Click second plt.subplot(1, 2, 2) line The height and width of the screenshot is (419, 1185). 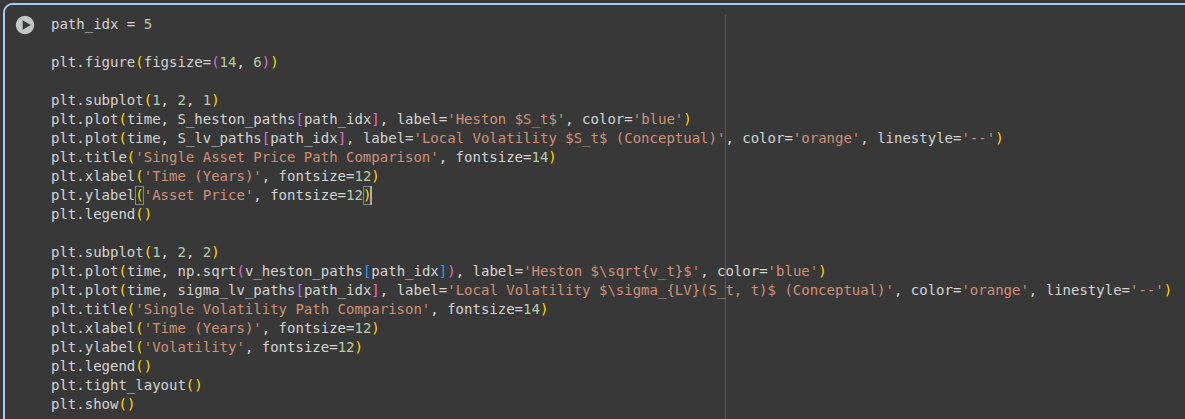(135, 252)
